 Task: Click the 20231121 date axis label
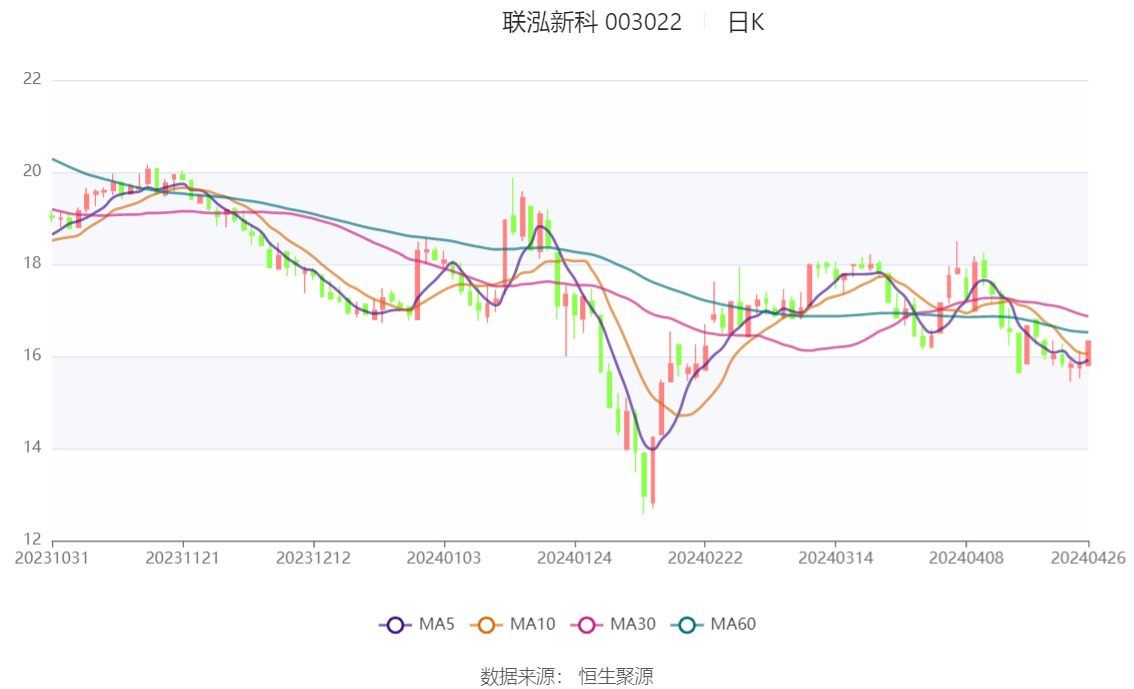(182, 558)
